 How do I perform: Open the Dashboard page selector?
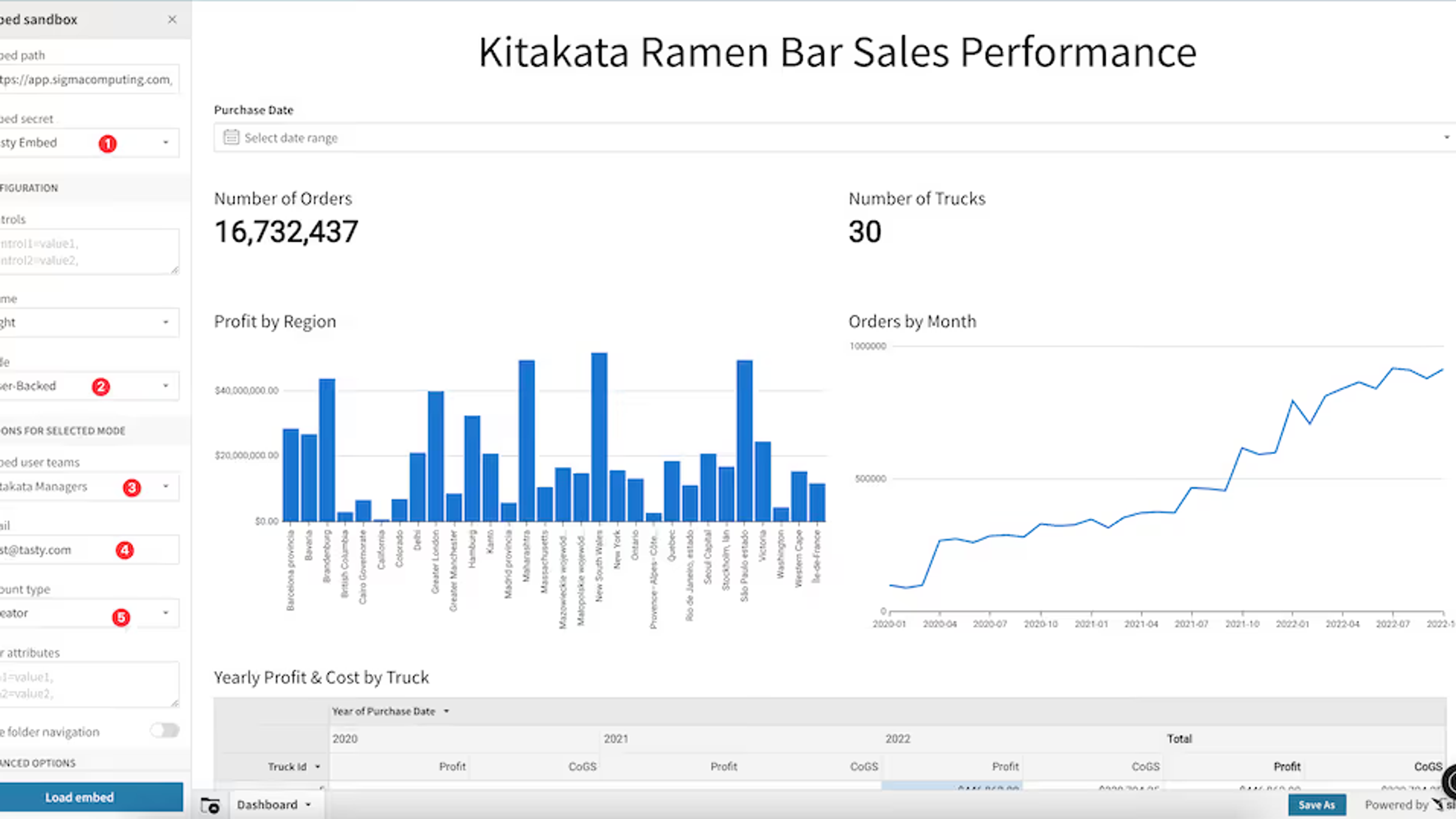click(274, 804)
